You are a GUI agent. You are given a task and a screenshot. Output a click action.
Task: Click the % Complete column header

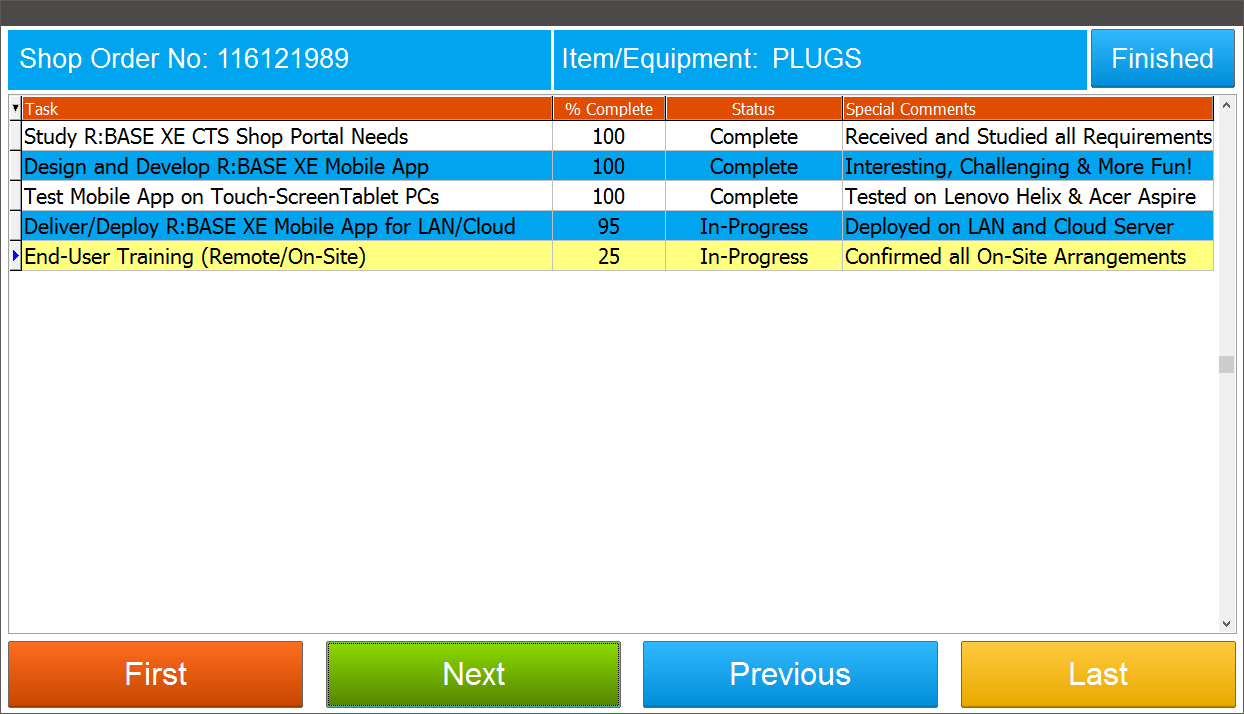(608, 109)
